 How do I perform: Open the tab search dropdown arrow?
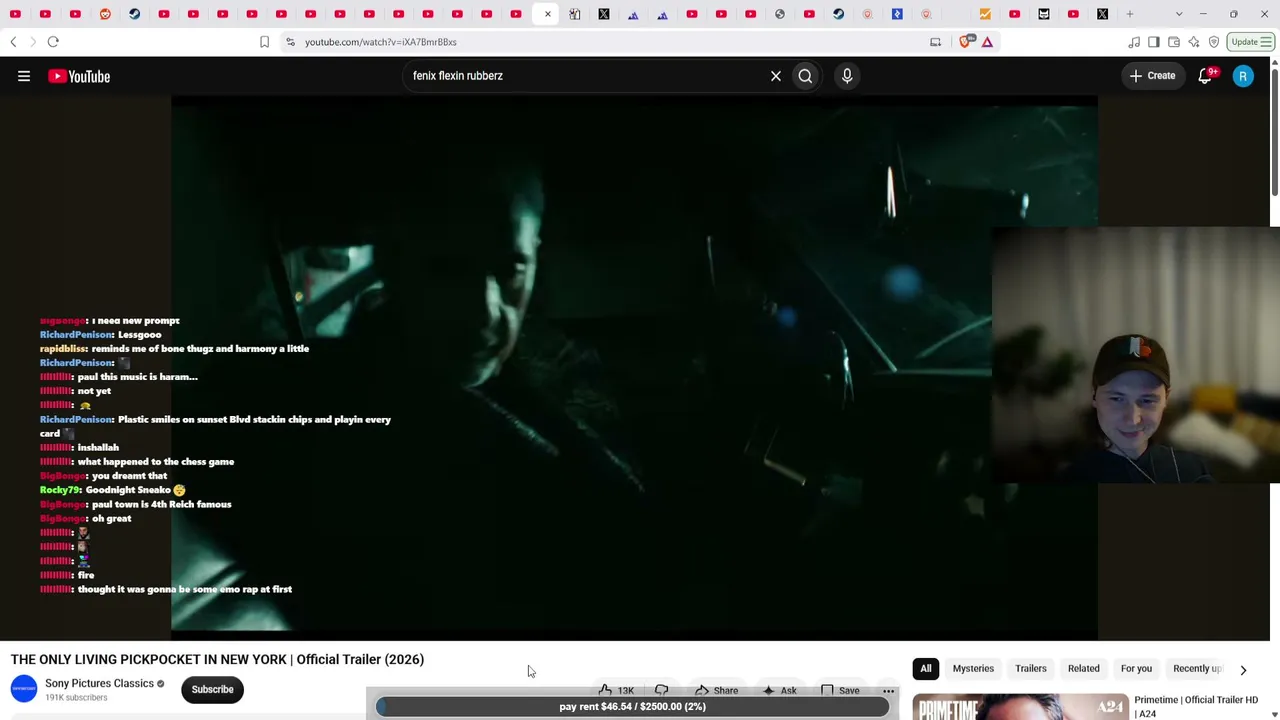pos(1179,14)
